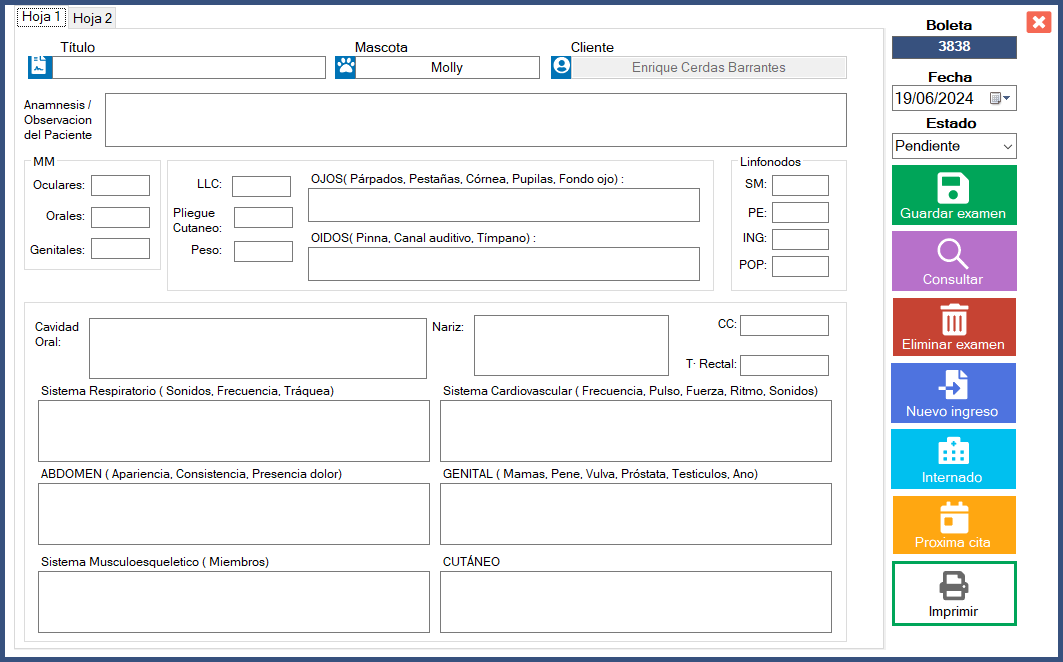
Task: Click the user icon next to Cliente
Action: [x=561, y=67]
